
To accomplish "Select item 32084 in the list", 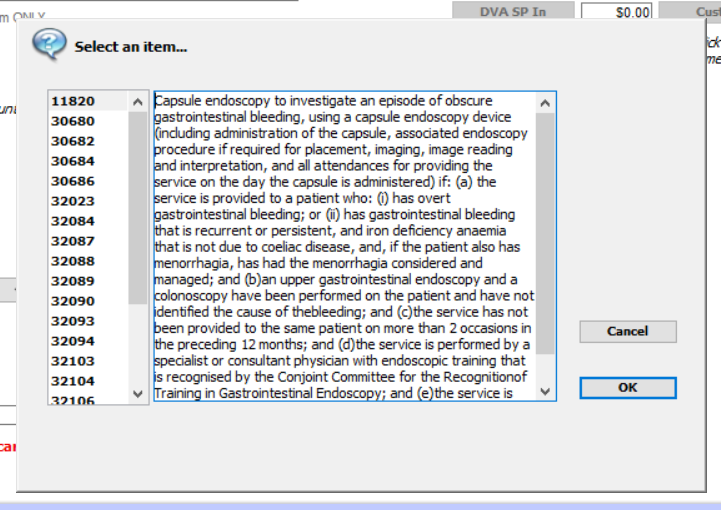I will pos(87,221).
